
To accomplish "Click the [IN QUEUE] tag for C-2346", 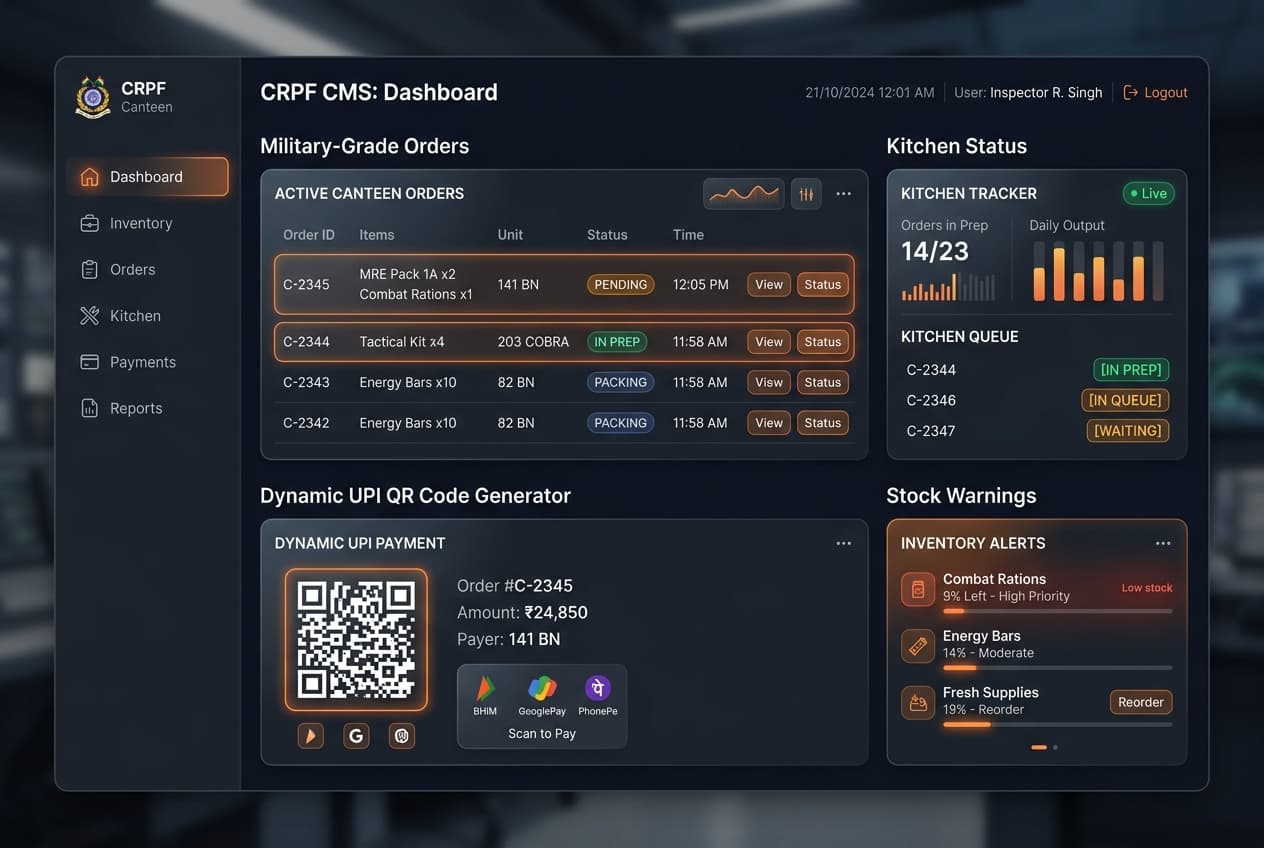I will (x=1125, y=400).
